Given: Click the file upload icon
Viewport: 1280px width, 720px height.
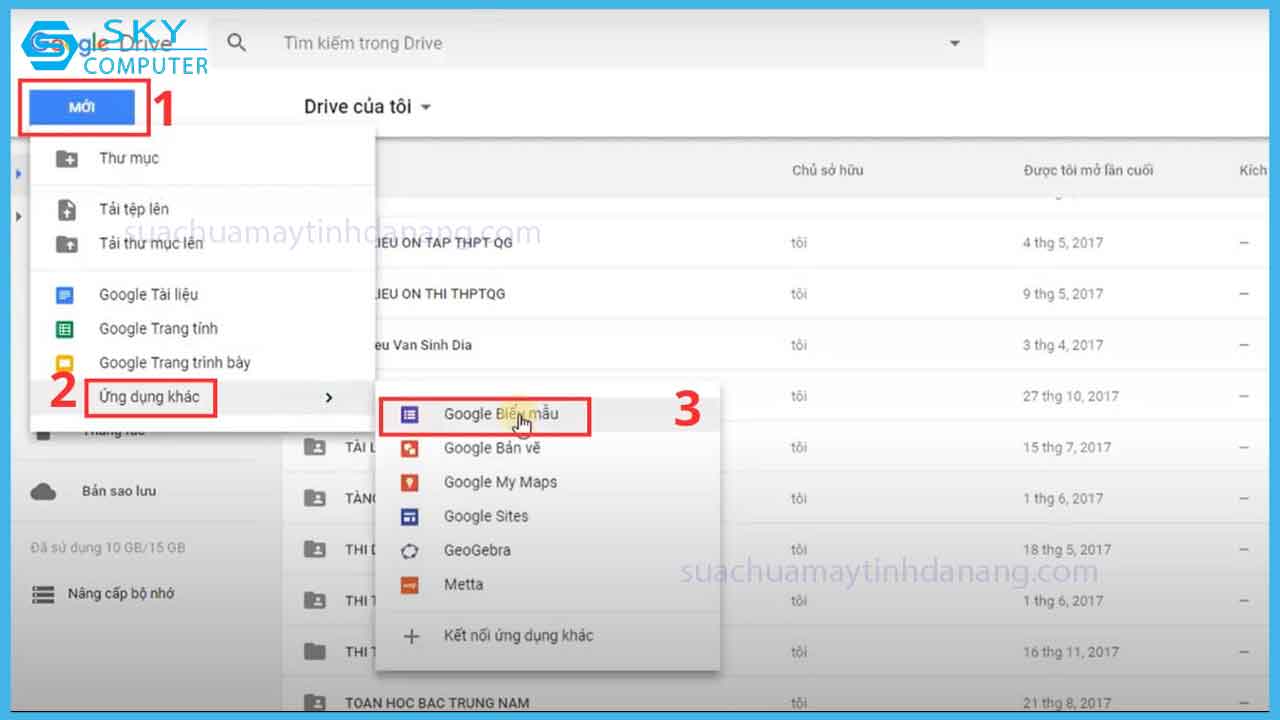Looking at the screenshot, I should coord(67,209).
